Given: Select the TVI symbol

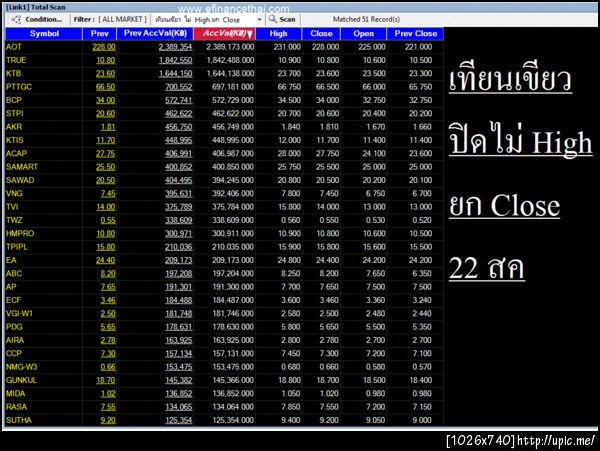Looking at the screenshot, I should pos(12,207).
